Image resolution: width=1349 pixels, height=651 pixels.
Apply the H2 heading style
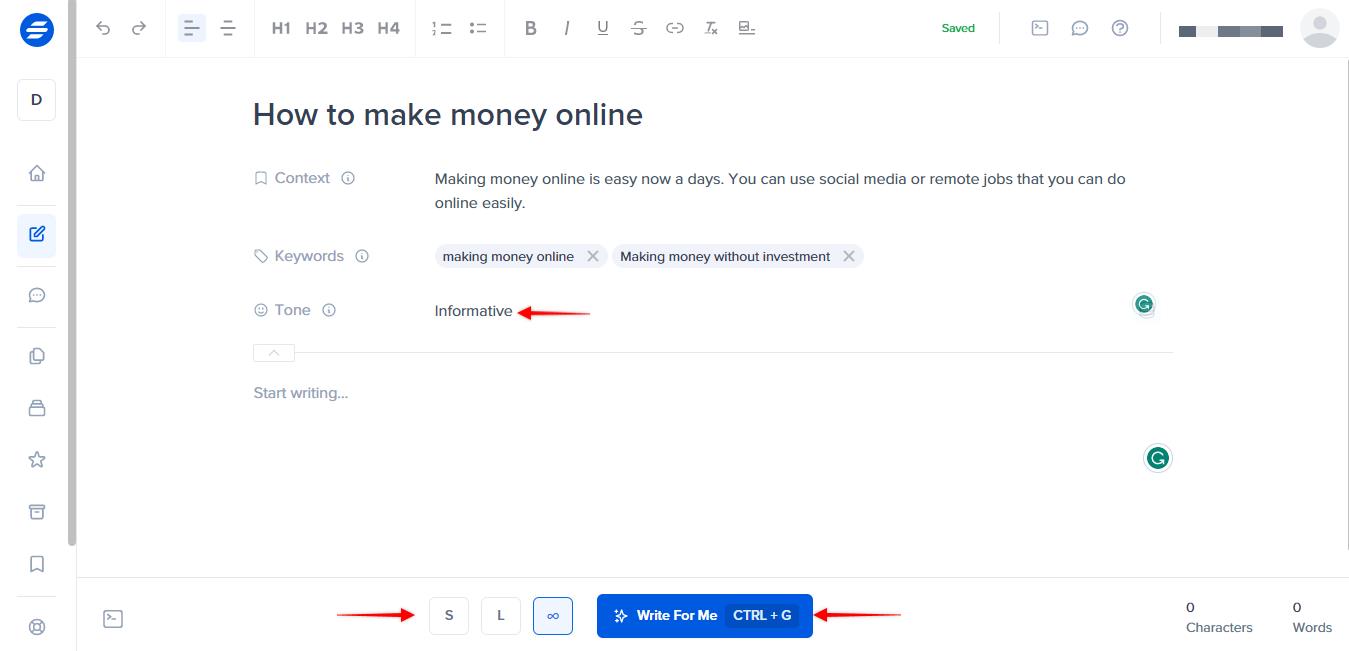pyautogui.click(x=316, y=28)
